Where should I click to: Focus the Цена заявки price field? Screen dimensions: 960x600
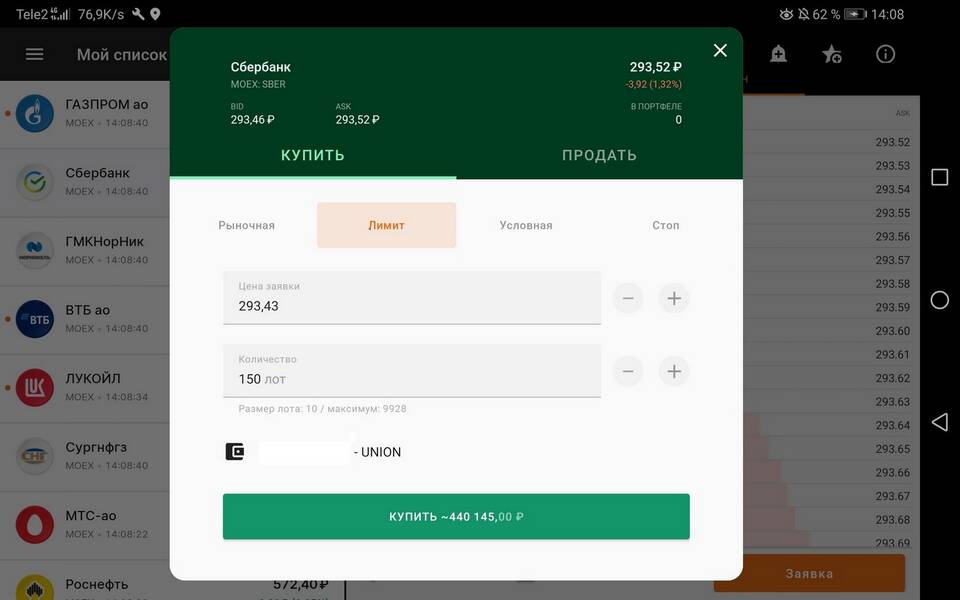tap(411, 298)
